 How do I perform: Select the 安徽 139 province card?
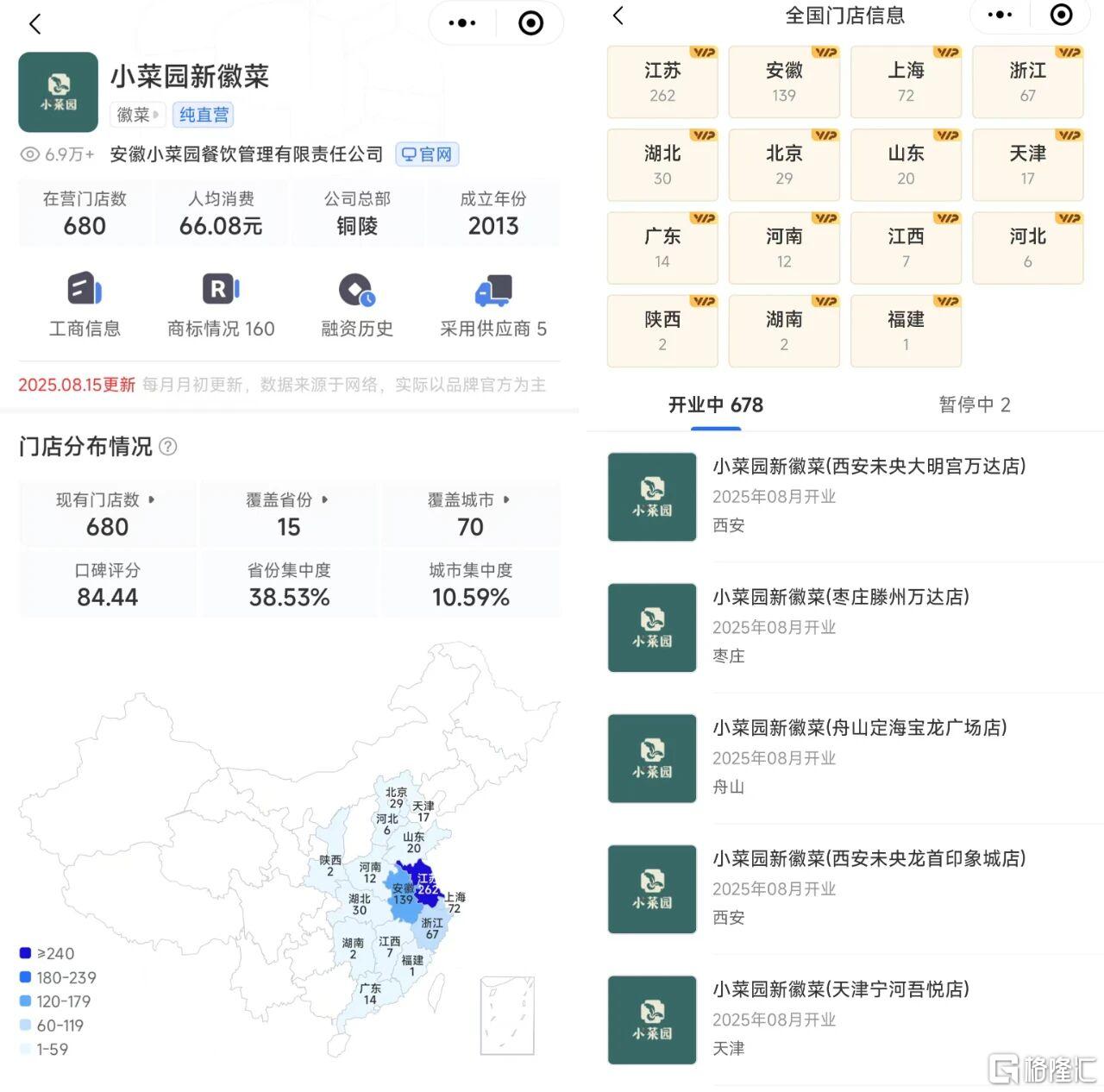click(x=784, y=82)
